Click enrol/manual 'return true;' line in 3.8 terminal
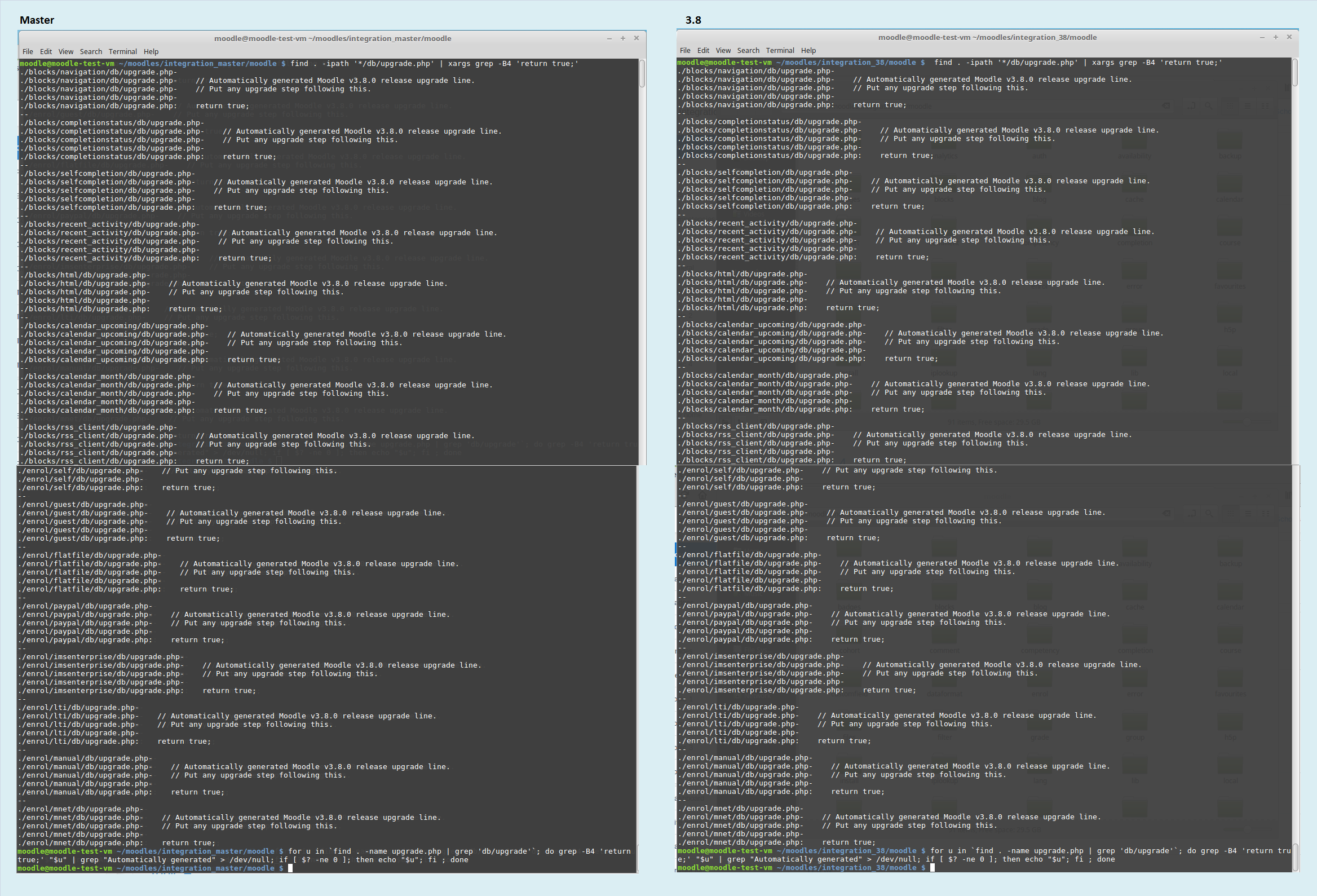This screenshot has height=896, width=1317. pyautogui.click(x=781, y=792)
